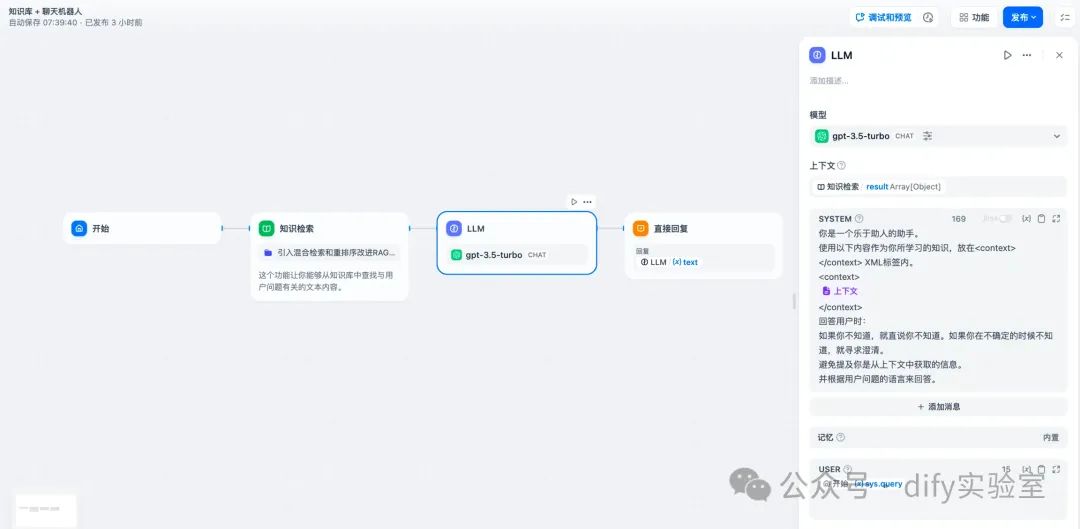Show help tooltip for 上下文
This screenshot has height=529, width=1080.
[x=842, y=165]
